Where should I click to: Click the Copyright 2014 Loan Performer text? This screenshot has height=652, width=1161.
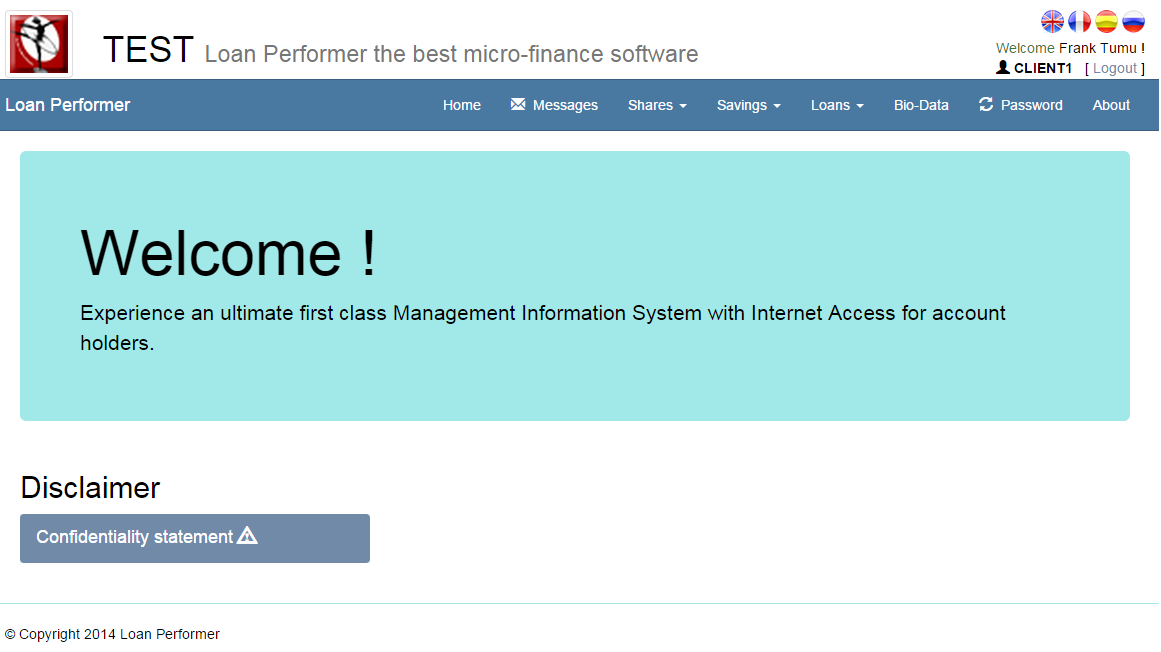pos(112,634)
